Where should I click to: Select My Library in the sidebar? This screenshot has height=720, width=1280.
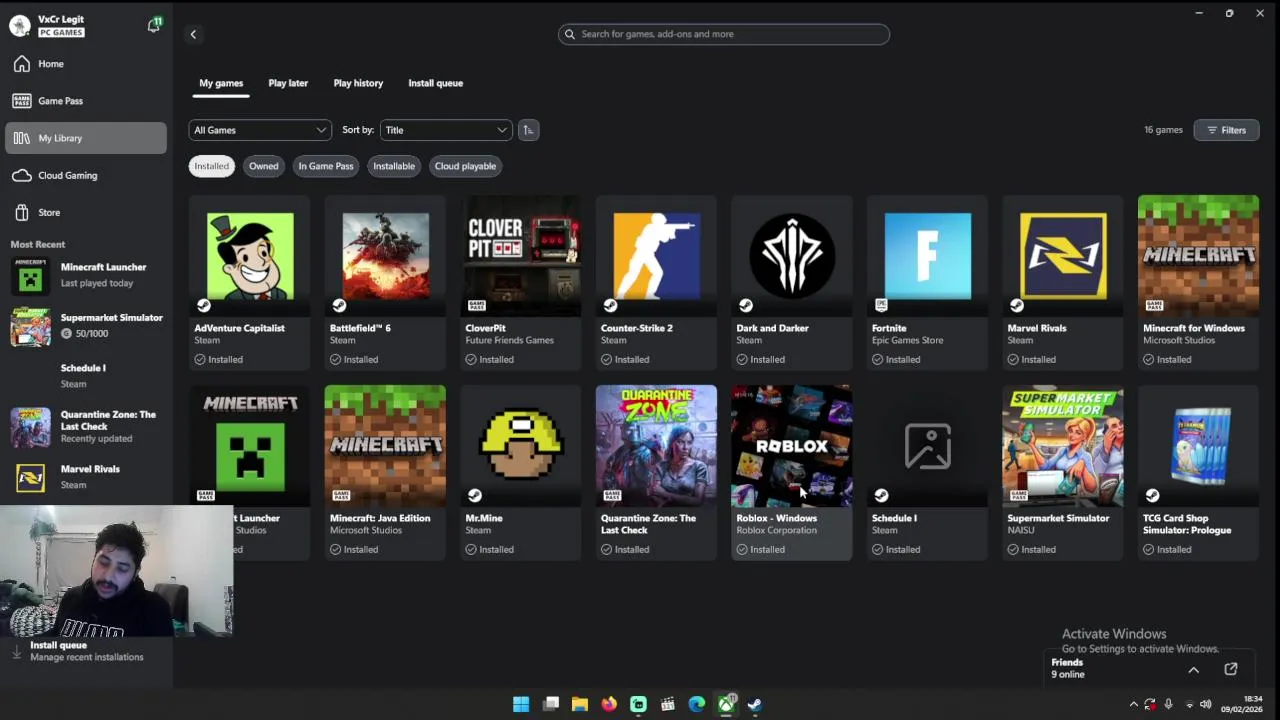86,138
